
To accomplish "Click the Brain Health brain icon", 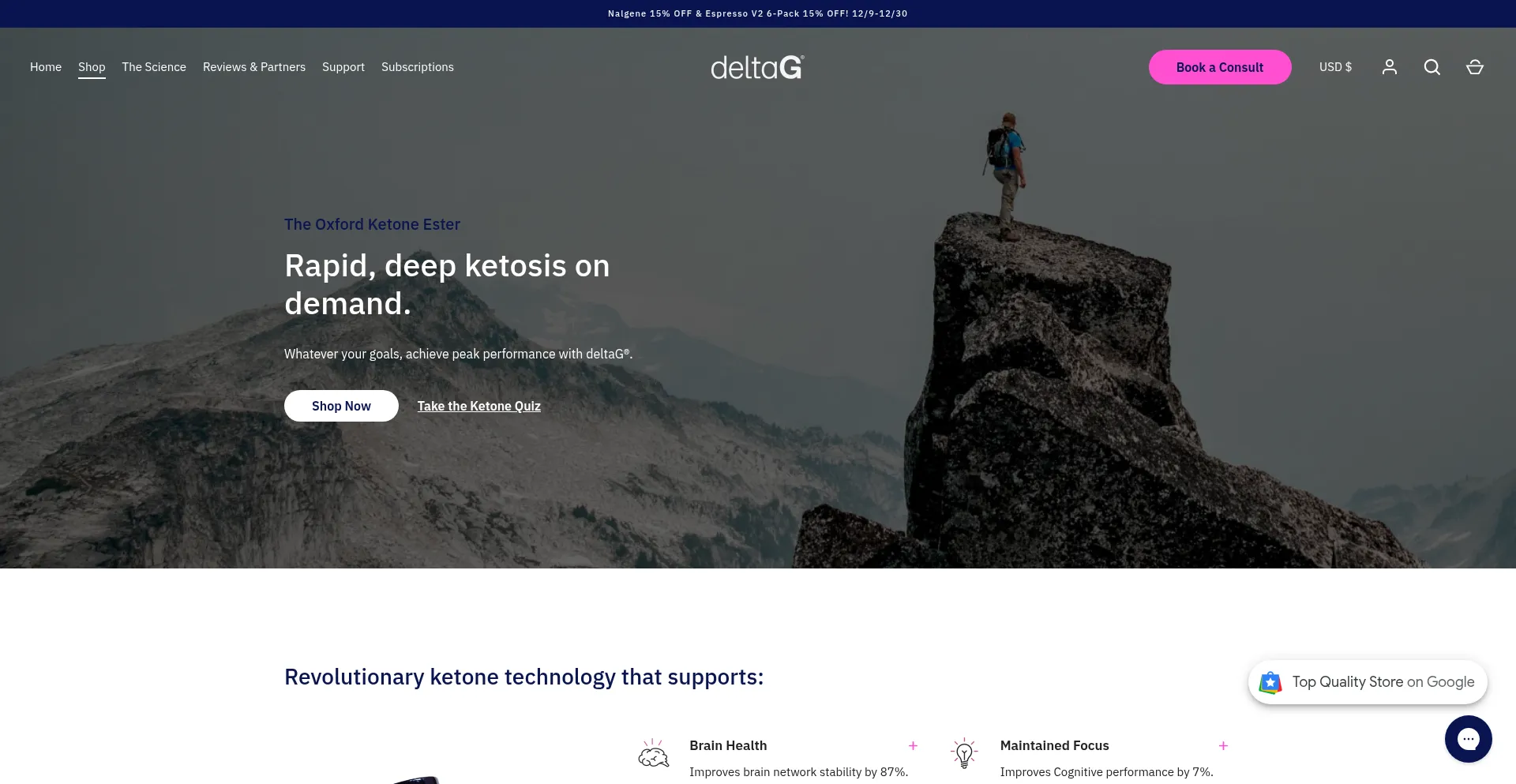I will pos(653,754).
